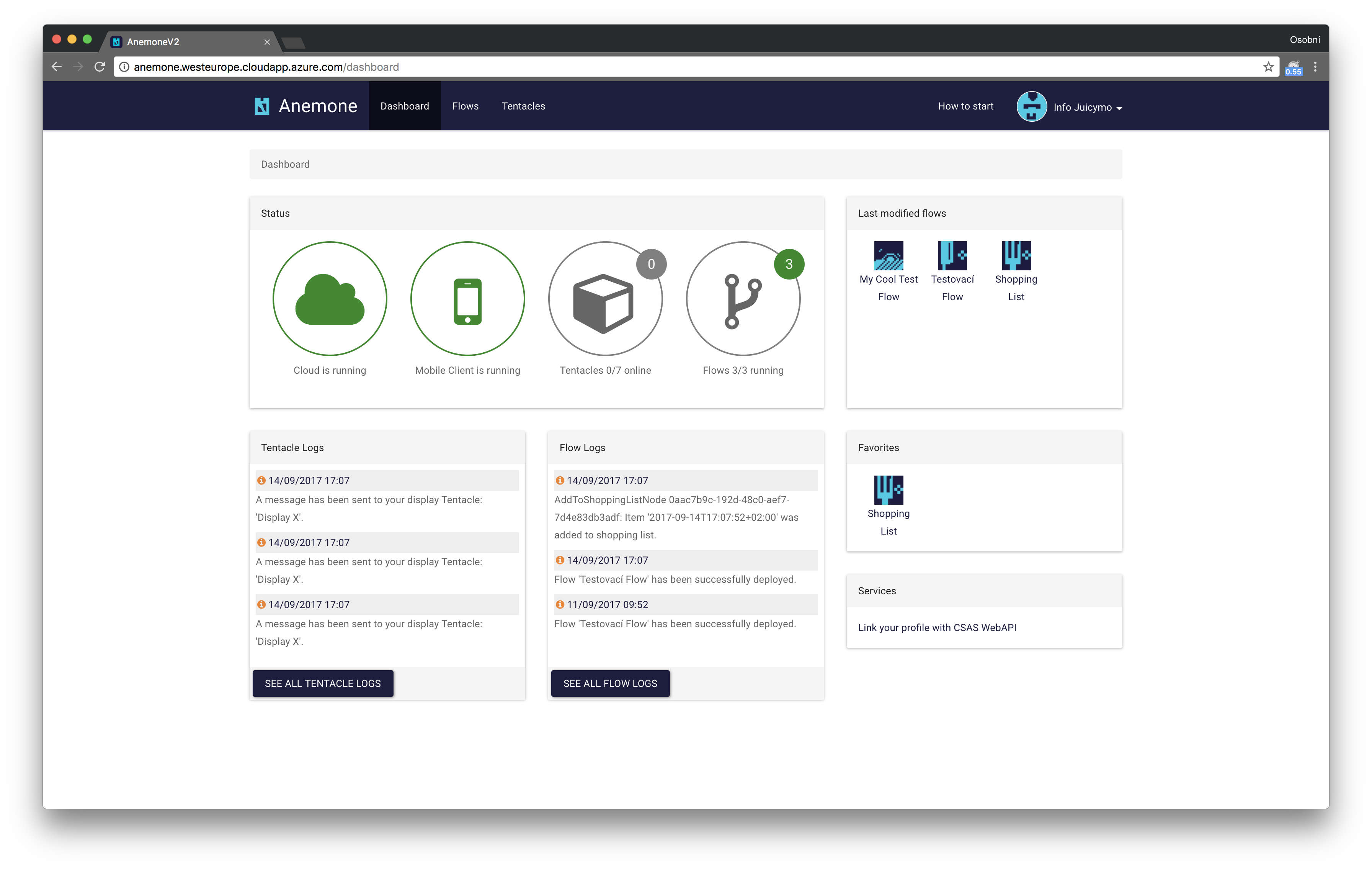Click info icon on first Tentacle log entry
This screenshot has width=1372, height=870.
tap(261, 481)
